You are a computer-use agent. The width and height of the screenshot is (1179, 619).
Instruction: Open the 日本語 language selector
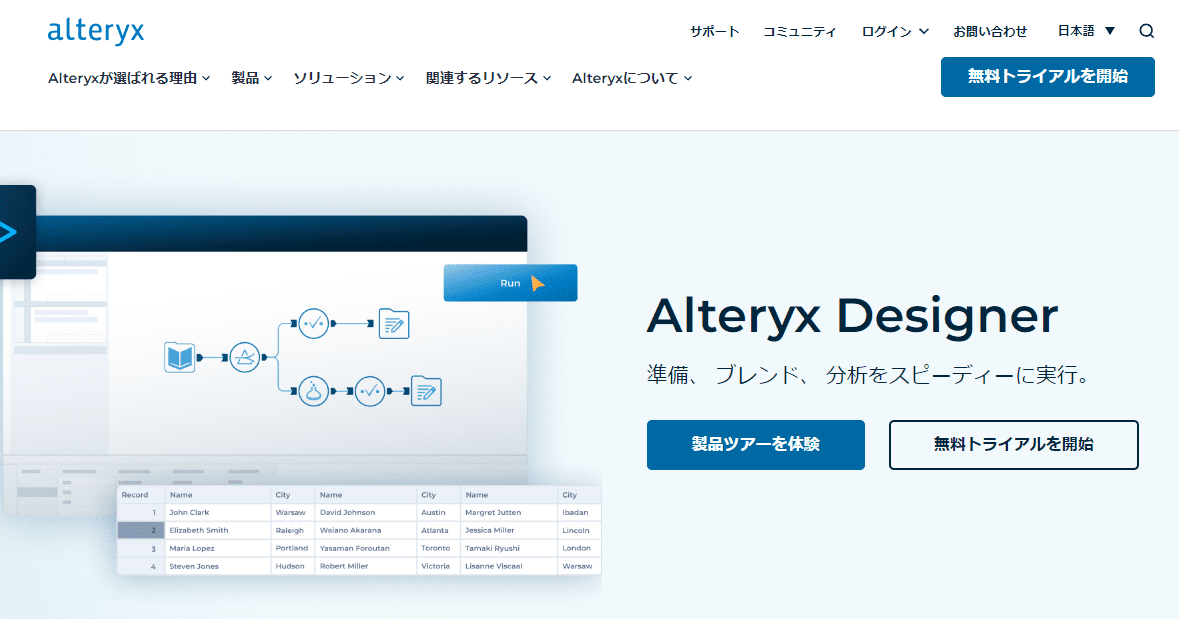[1086, 31]
